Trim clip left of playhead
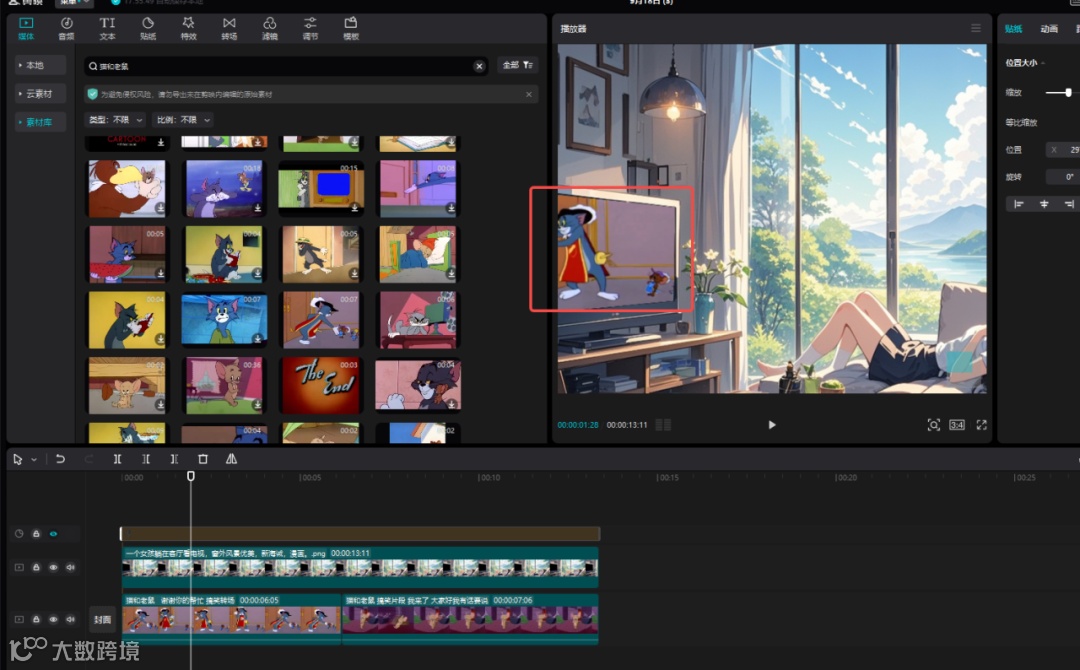This screenshot has width=1080, height=670. pyautogui.click(x=145, y=459)
